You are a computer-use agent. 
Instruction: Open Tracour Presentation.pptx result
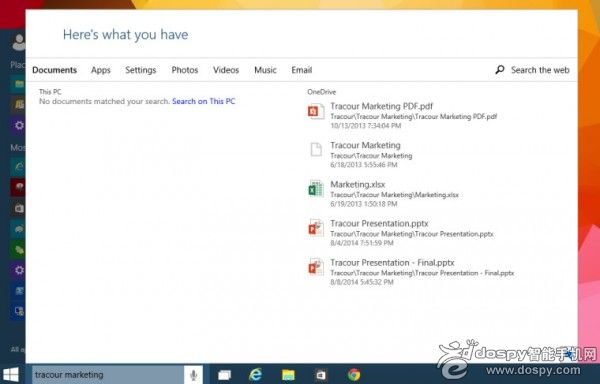379,223
